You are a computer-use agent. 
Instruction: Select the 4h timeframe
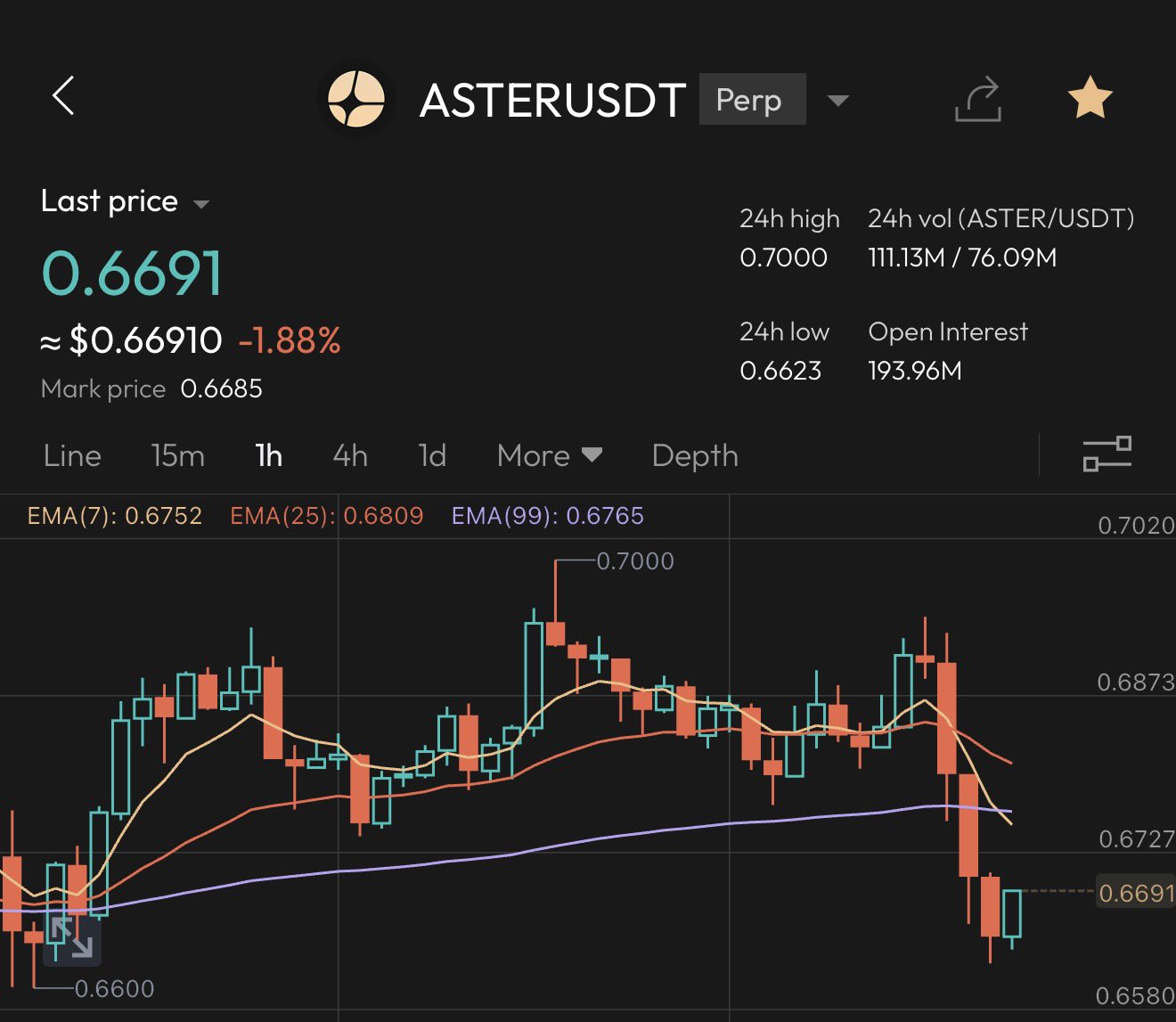[350, 456]
